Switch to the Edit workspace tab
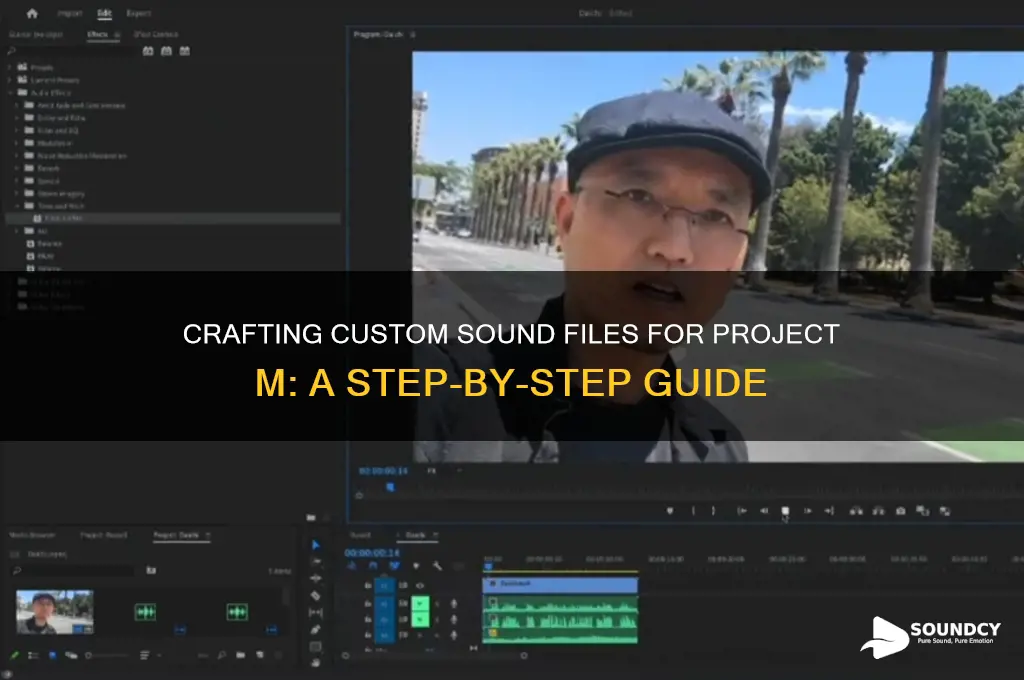This screenshot has width=1024, height=680. coord(104,13)
